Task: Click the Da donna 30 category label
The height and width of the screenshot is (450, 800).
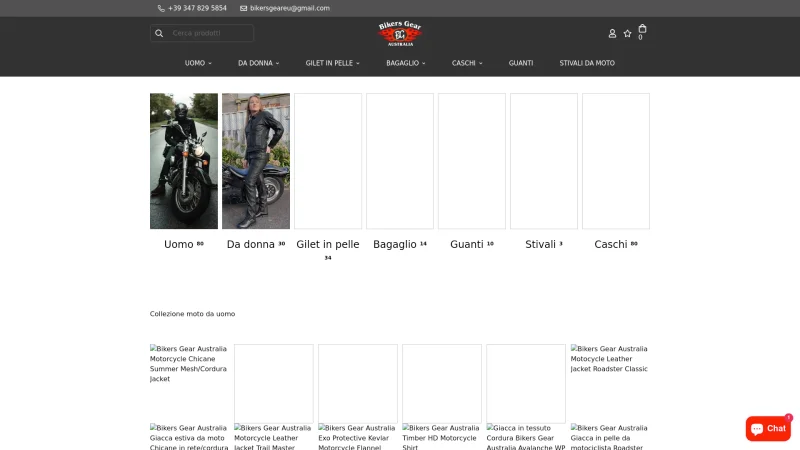Action: coord(256,244)
